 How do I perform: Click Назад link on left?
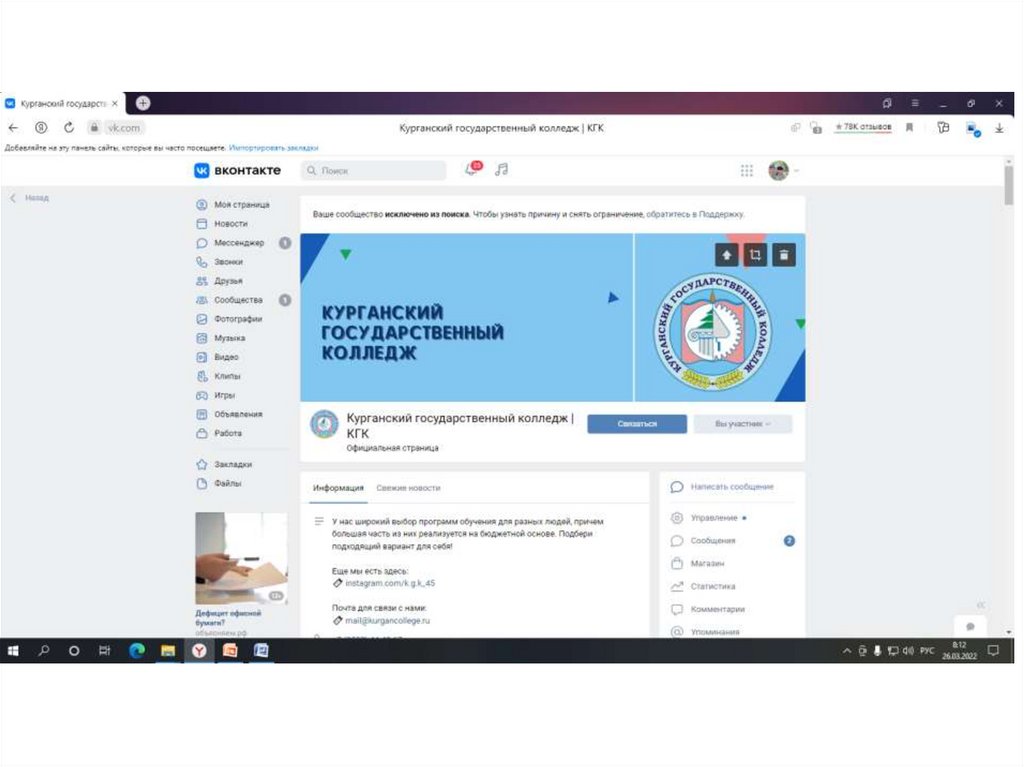(x=29, y=198)
